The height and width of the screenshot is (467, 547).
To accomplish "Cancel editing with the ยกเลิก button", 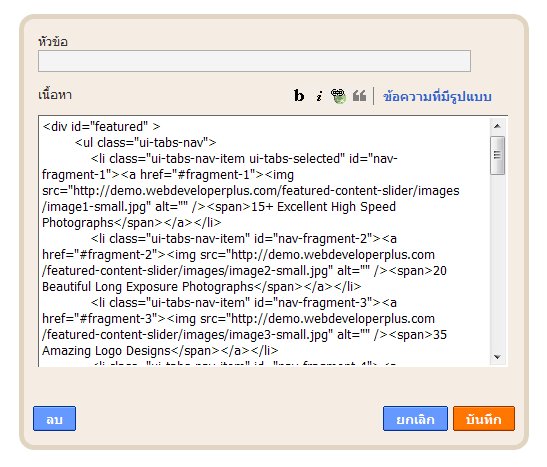I will 415,419.
